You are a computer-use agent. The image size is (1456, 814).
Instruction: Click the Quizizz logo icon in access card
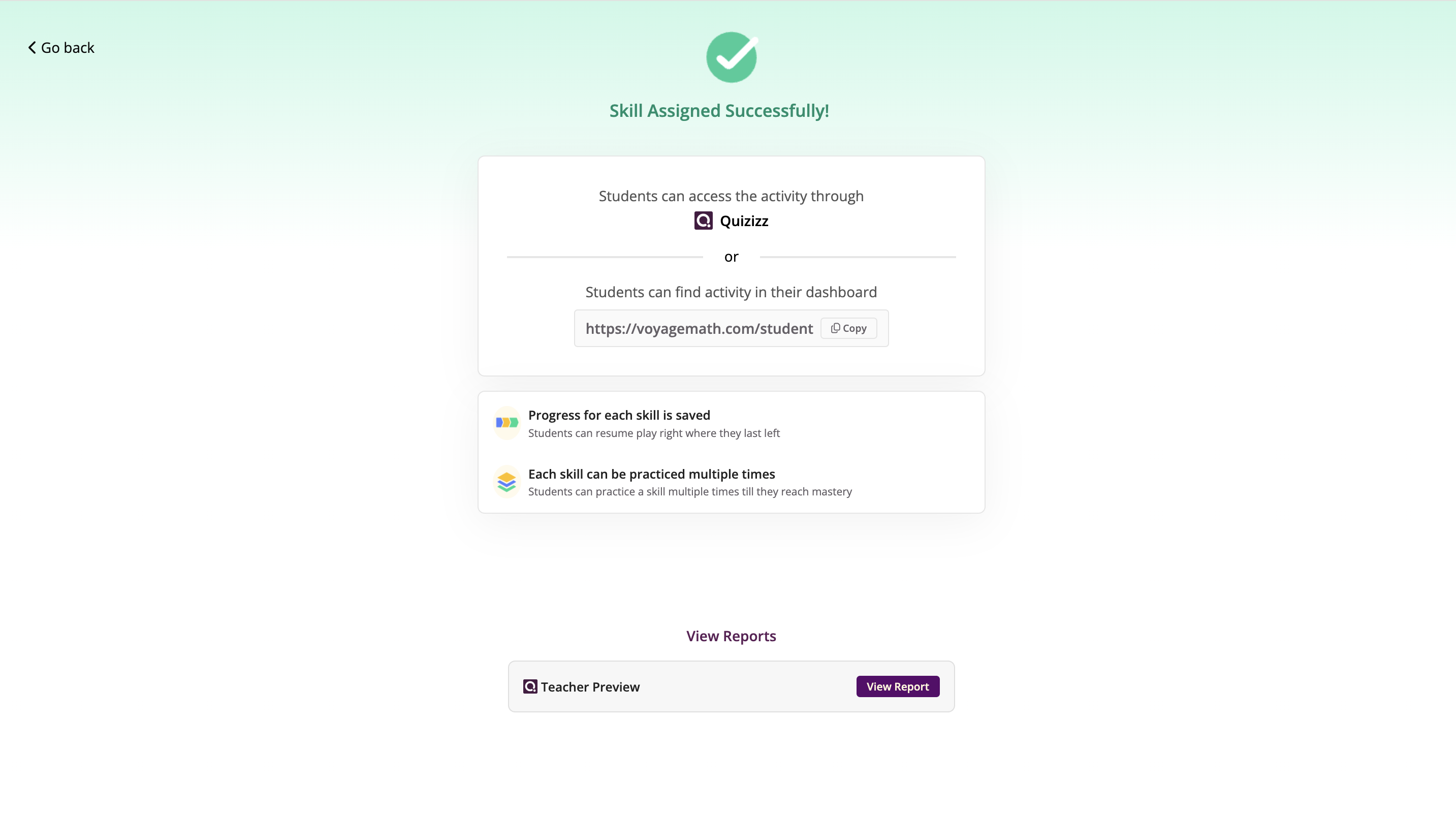coord(703,221)
